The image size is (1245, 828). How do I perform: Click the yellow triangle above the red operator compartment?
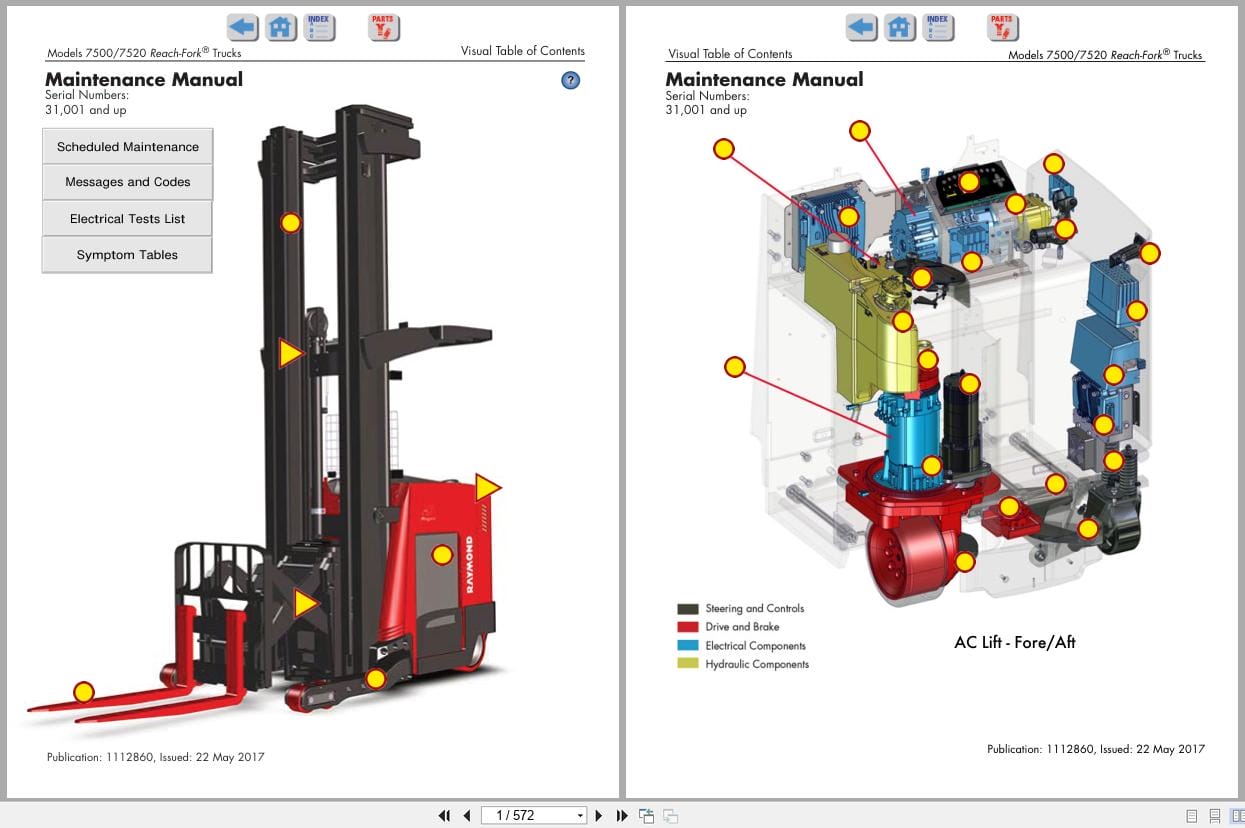[487, 487]
